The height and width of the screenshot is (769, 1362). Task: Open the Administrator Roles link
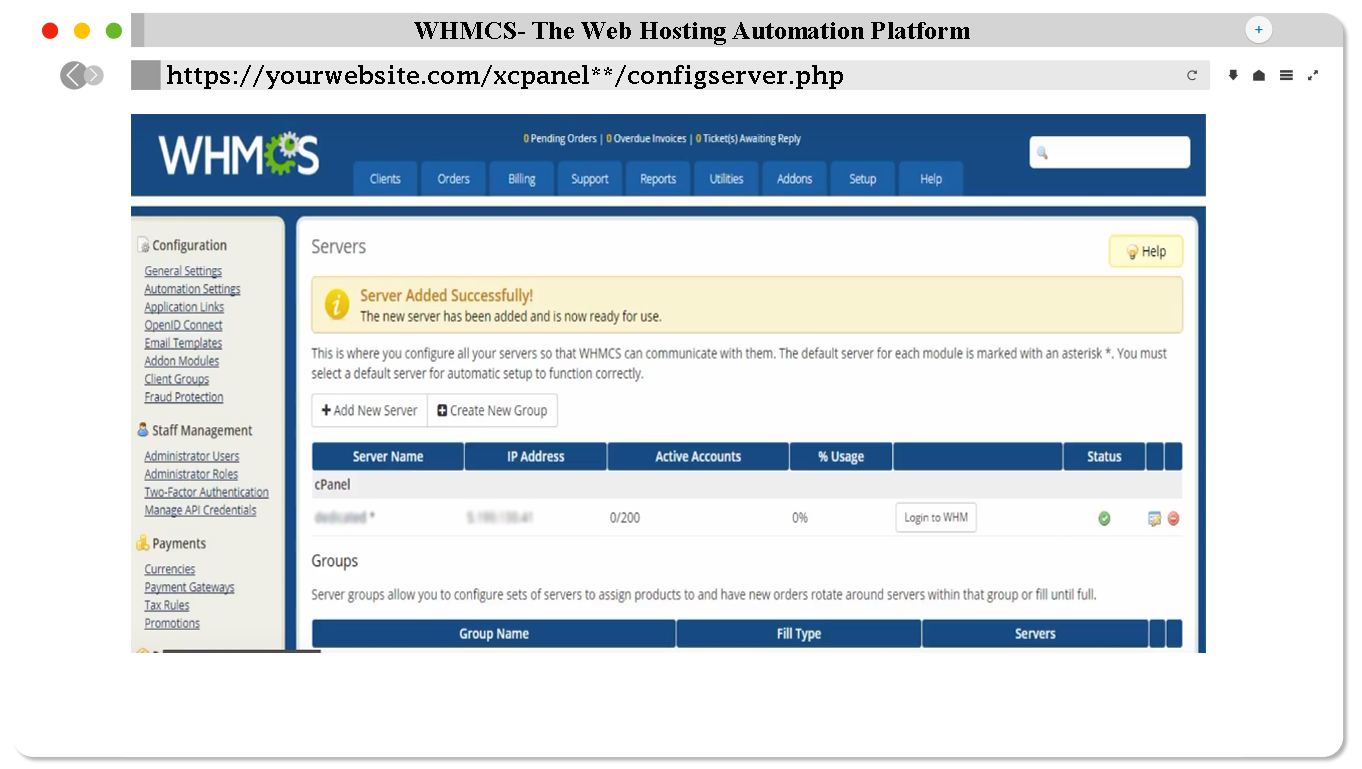click(191, 474)
